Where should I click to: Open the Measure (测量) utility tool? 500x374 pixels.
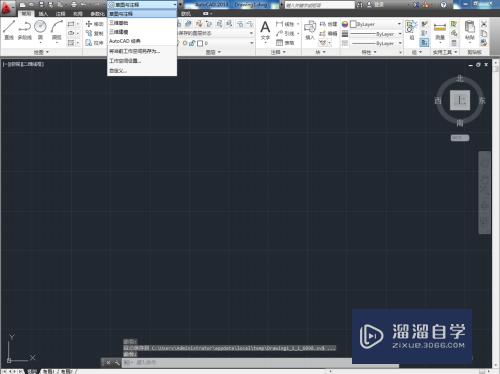point(440,31)
